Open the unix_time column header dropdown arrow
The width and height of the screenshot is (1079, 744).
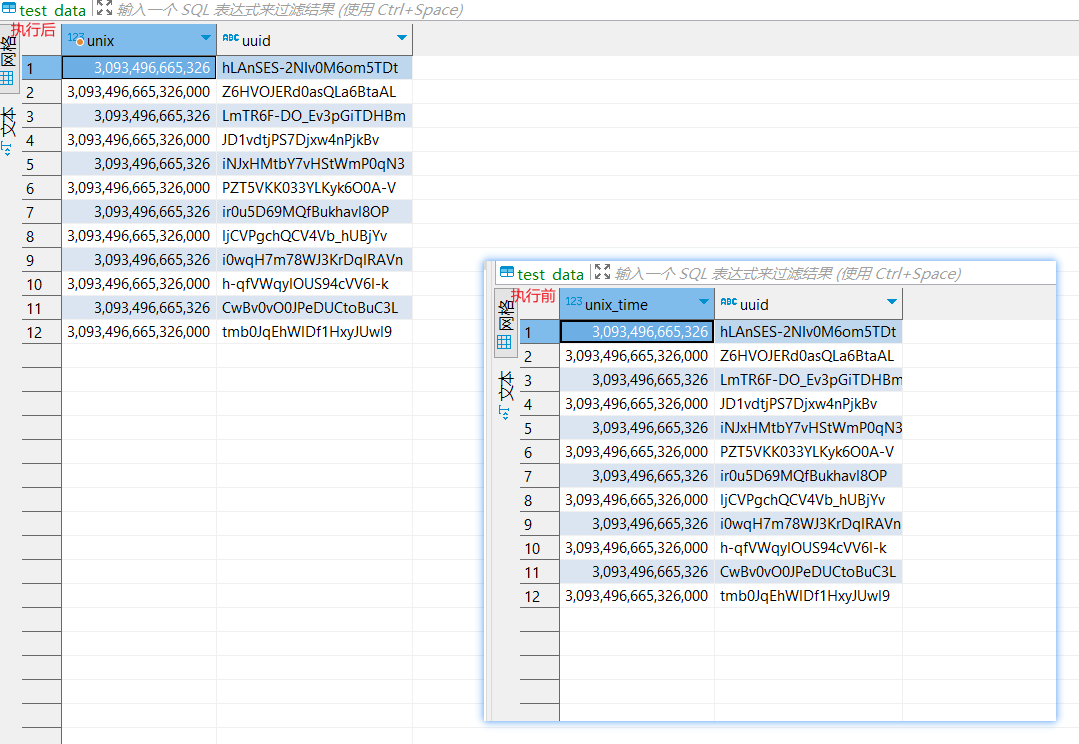700,303
